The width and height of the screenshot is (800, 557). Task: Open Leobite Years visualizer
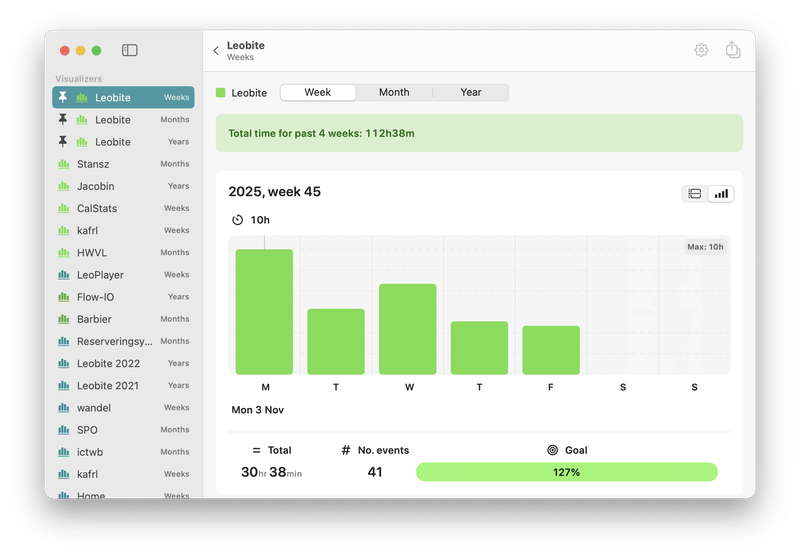coord(123,141)
